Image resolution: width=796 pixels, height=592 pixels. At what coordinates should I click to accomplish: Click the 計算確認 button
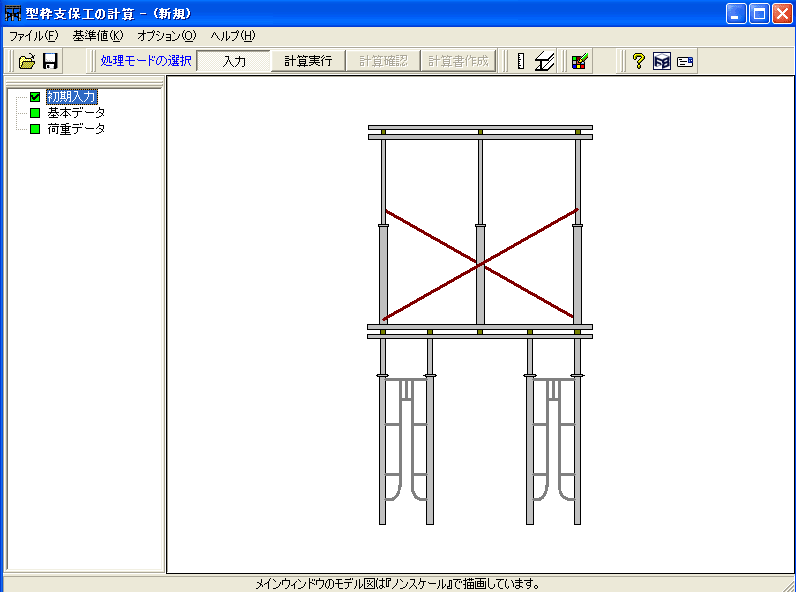[x=383, y=61]
